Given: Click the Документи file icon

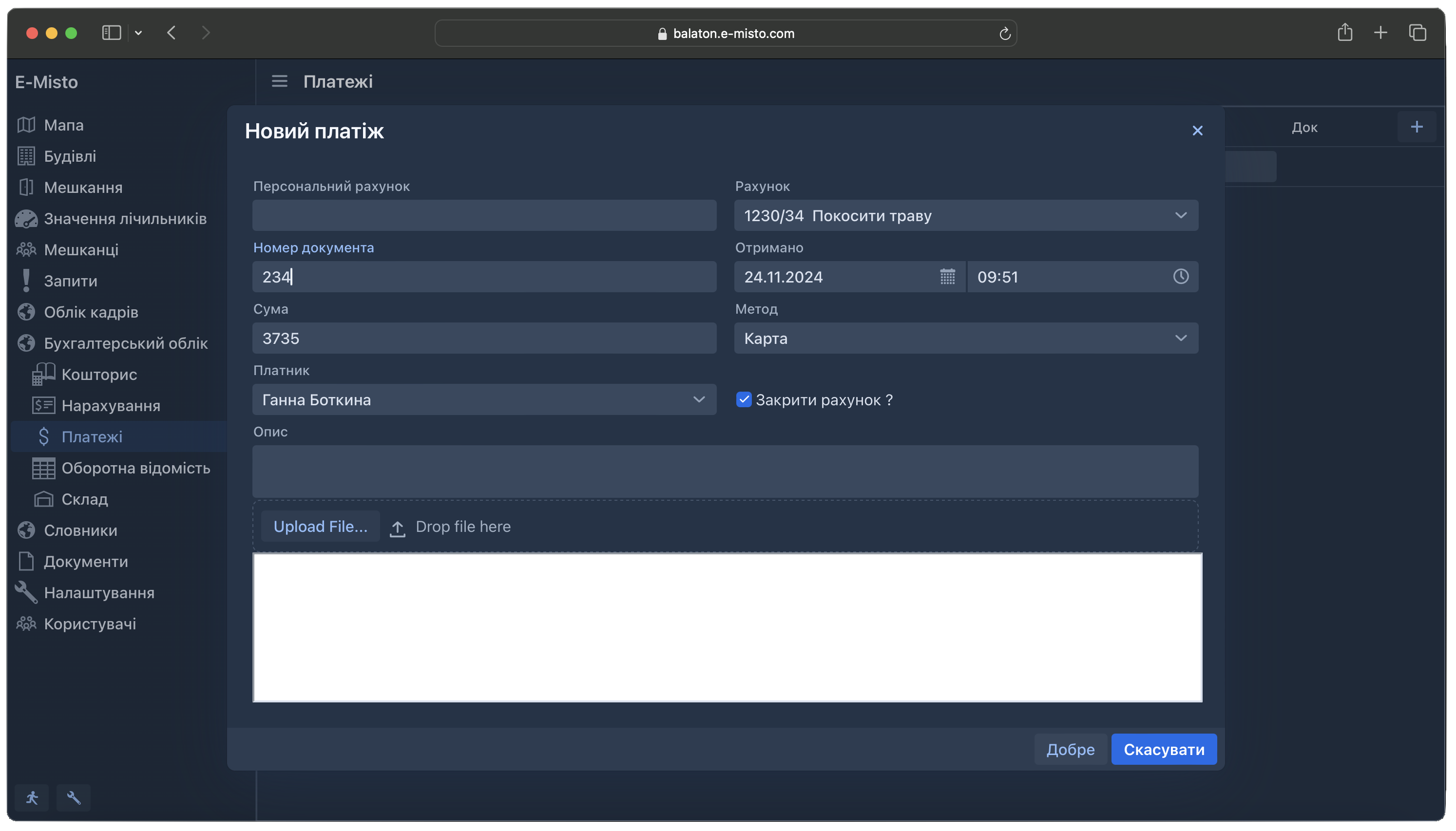Looking at the screenshot, I should click(26, 562).
